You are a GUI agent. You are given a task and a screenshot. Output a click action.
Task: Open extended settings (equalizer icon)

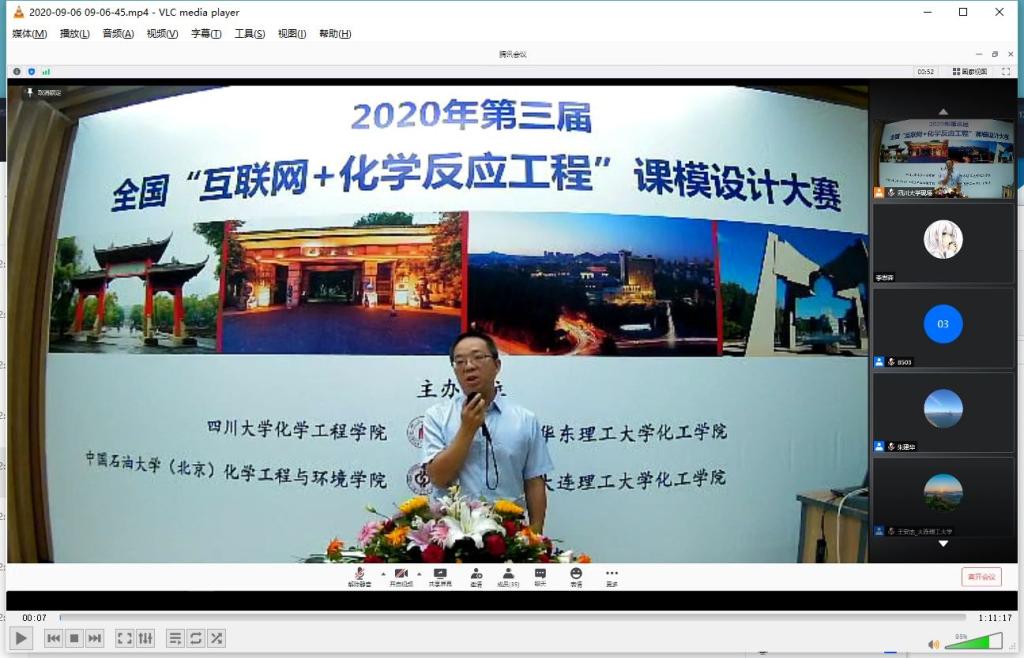pyautogui.click(x=145, y=638)
